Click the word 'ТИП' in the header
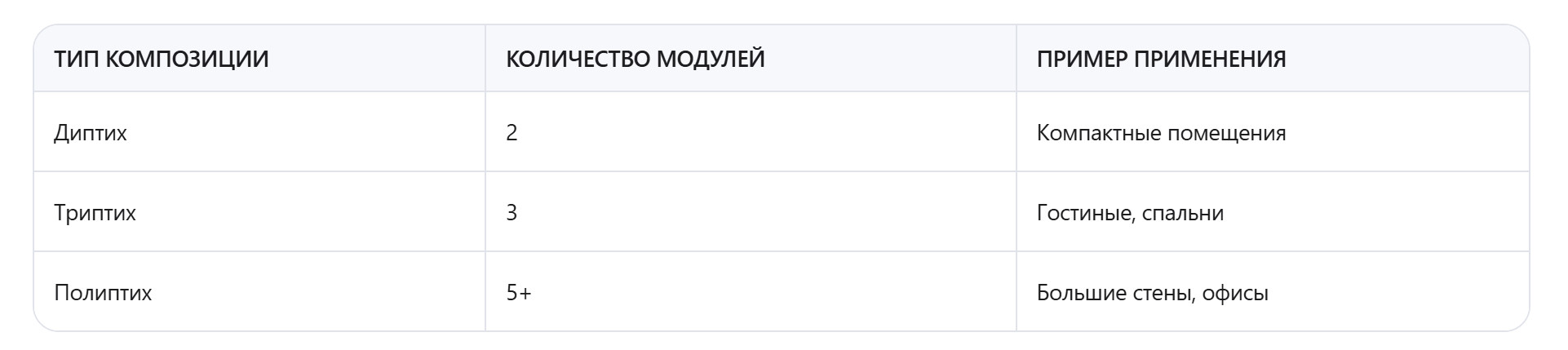 click(77, 60)
